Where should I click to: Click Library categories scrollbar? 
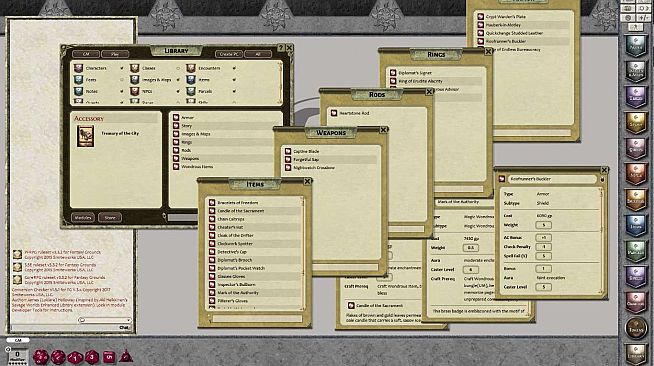coord(280,83)
